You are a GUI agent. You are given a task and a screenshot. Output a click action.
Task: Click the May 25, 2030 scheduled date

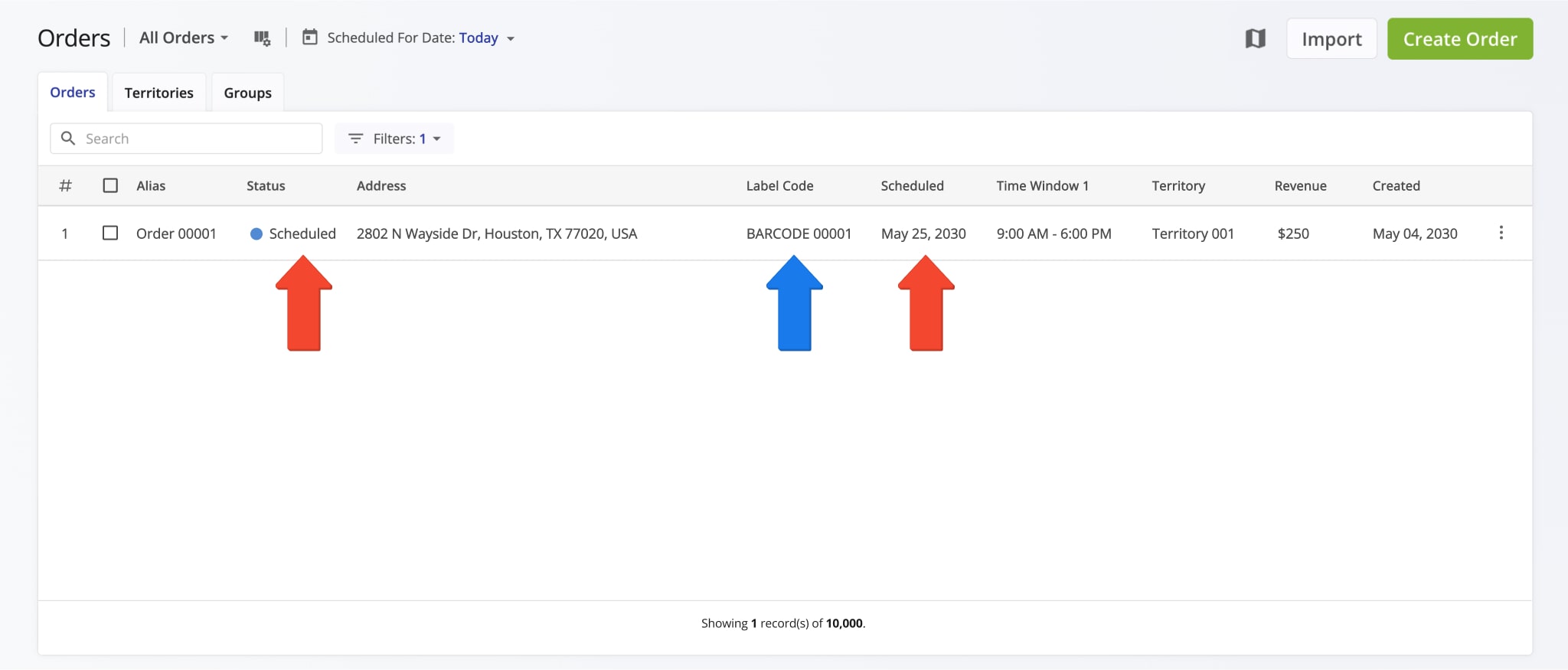tap(923, 234)
